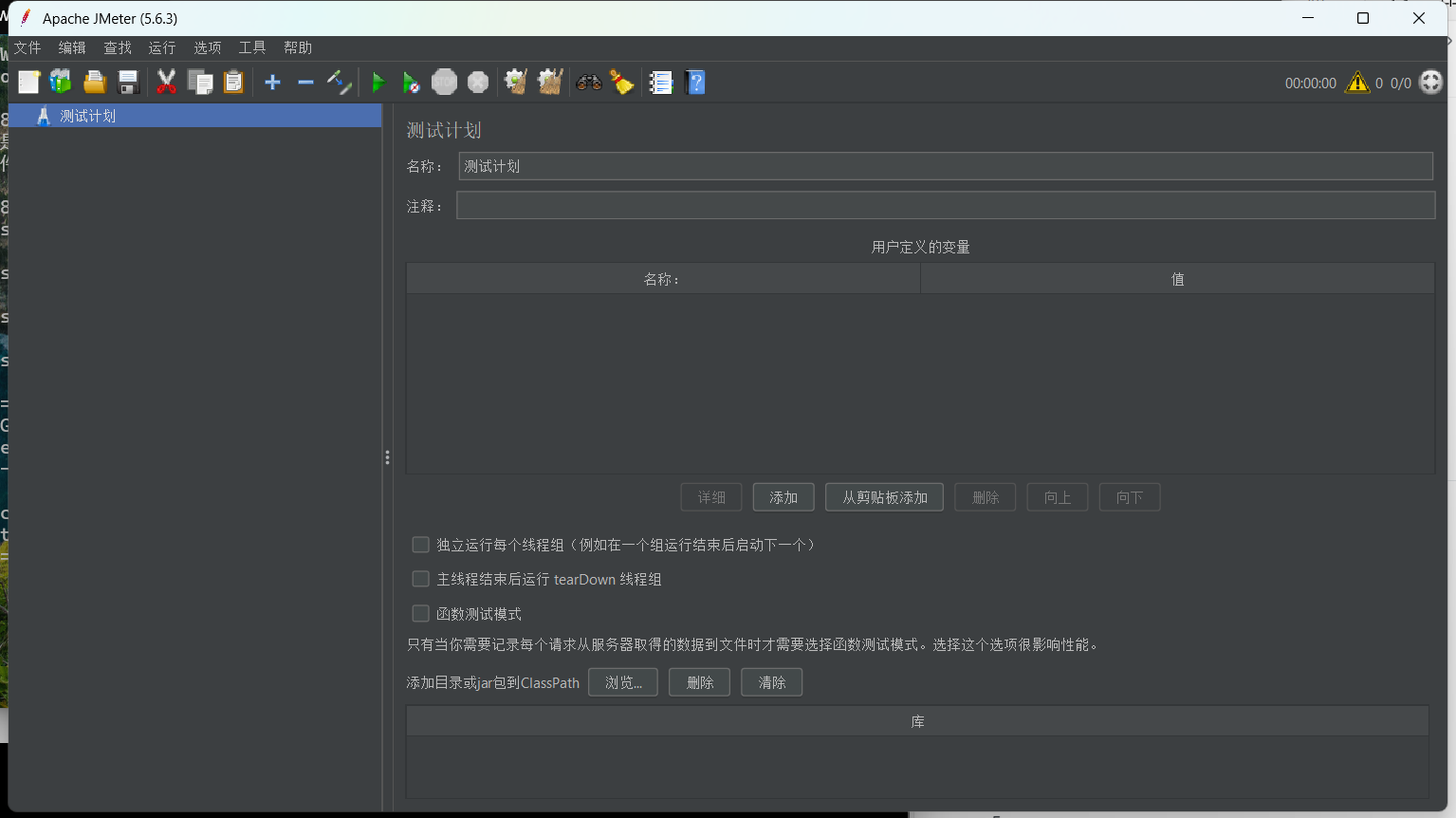Image resolution: width=1456 pixels, height=818 pixels.
Task: Open Help with question mark icon
Action: pyautogui.click(x=695, y=83)
